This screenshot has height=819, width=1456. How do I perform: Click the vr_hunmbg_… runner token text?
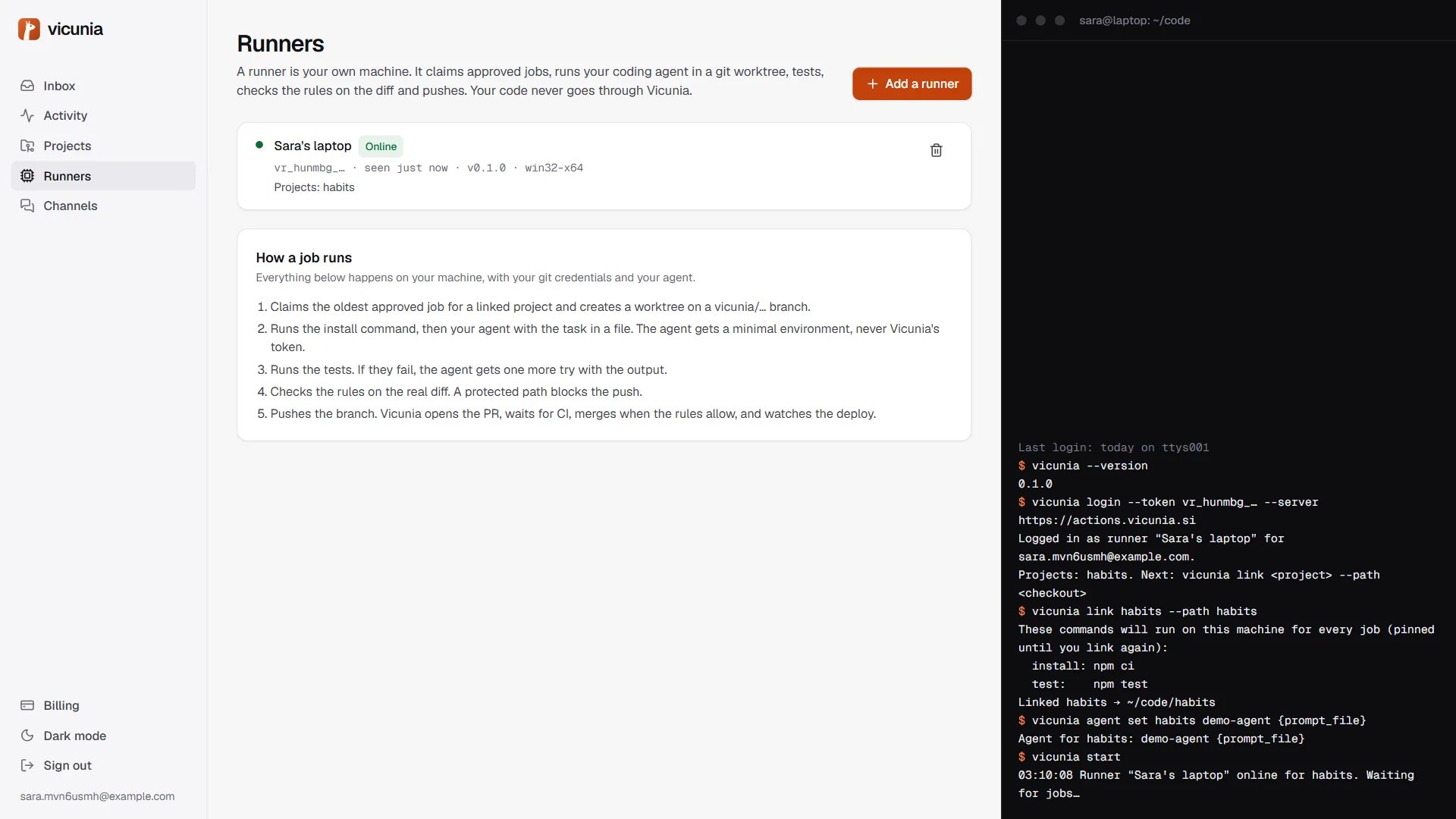(x=309, y=168)
